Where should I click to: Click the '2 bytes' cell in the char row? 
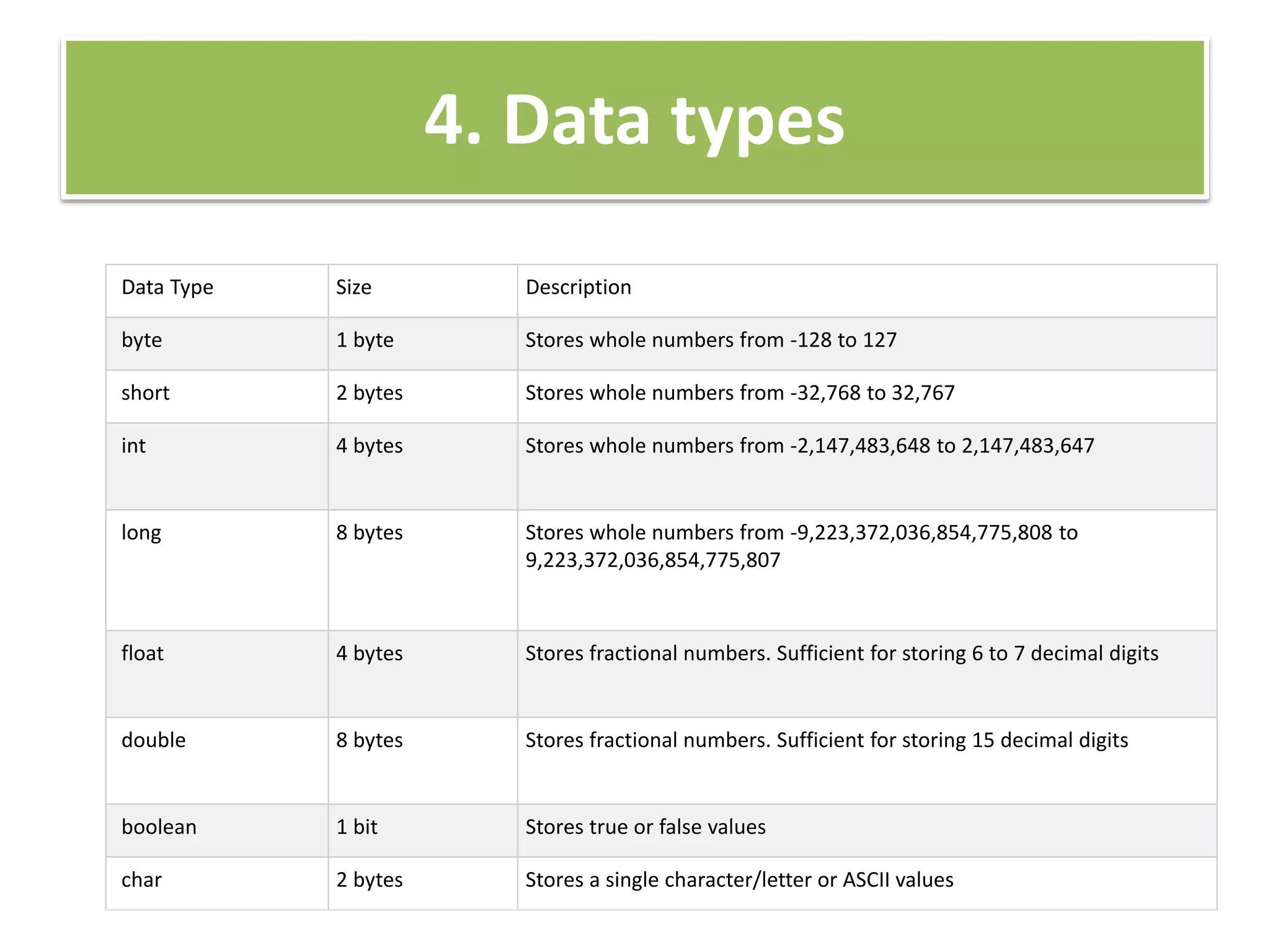tap(423, 883)
